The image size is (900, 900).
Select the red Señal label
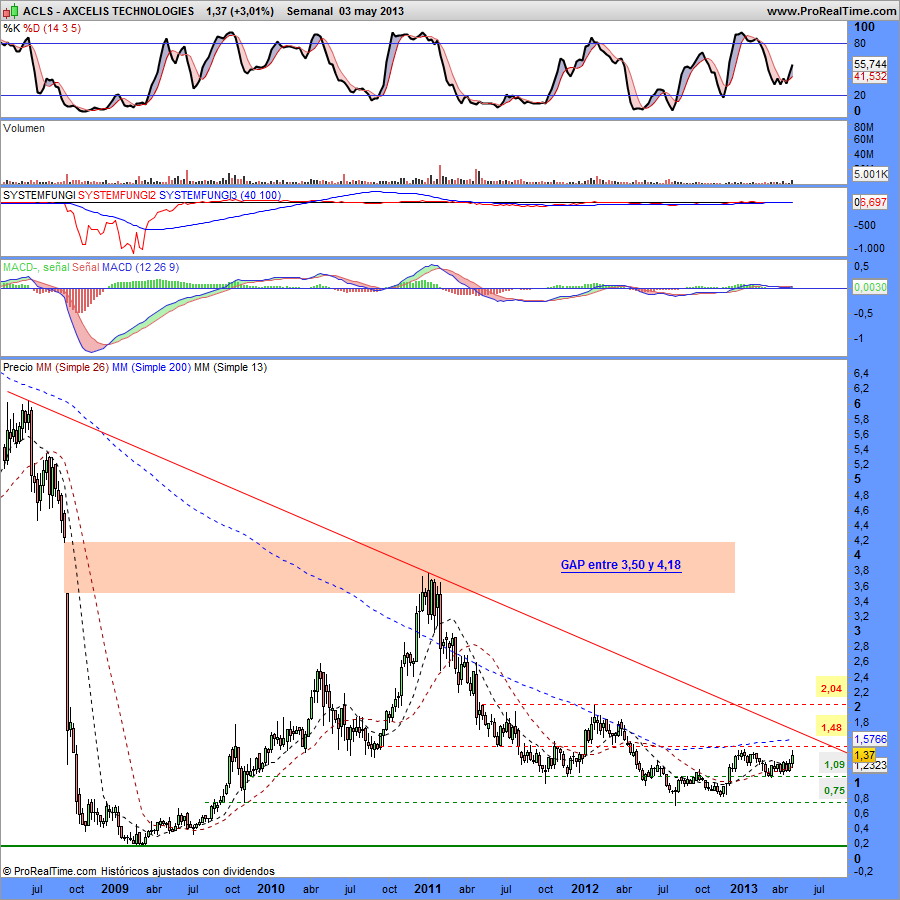coord(86,267)
